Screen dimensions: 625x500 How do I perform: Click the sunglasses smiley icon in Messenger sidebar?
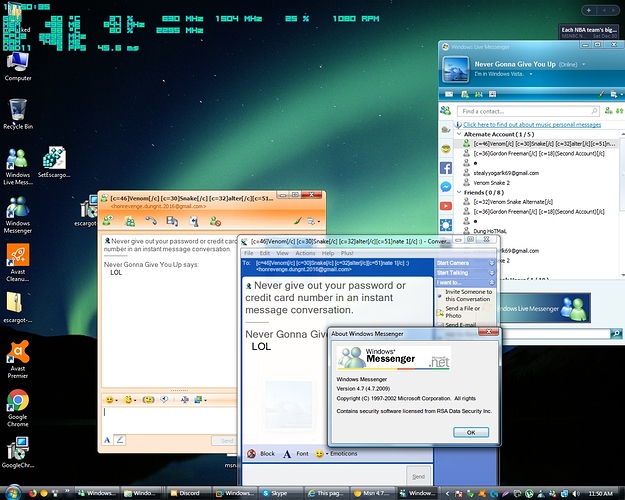(x=446, y=149)
